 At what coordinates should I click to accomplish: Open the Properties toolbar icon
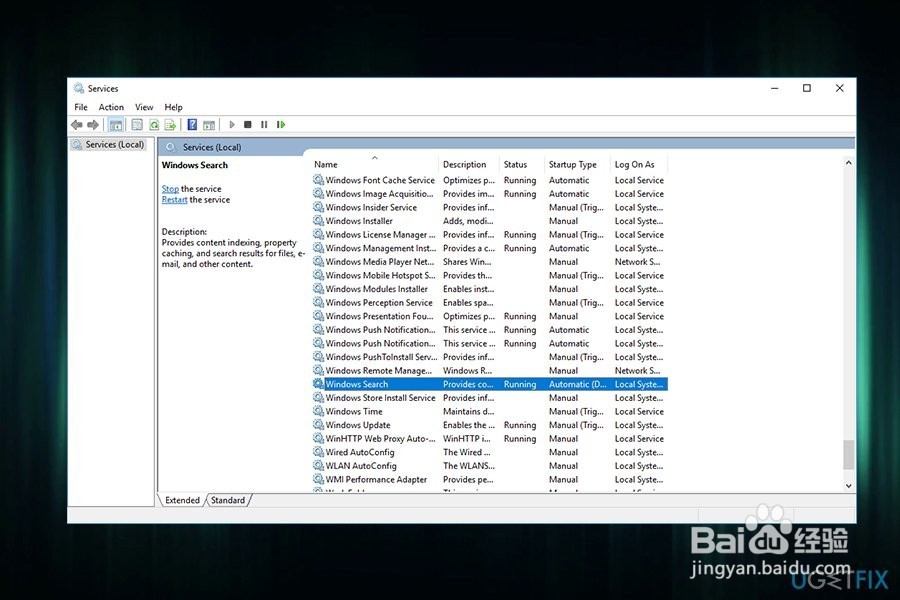tap(137, 125)
